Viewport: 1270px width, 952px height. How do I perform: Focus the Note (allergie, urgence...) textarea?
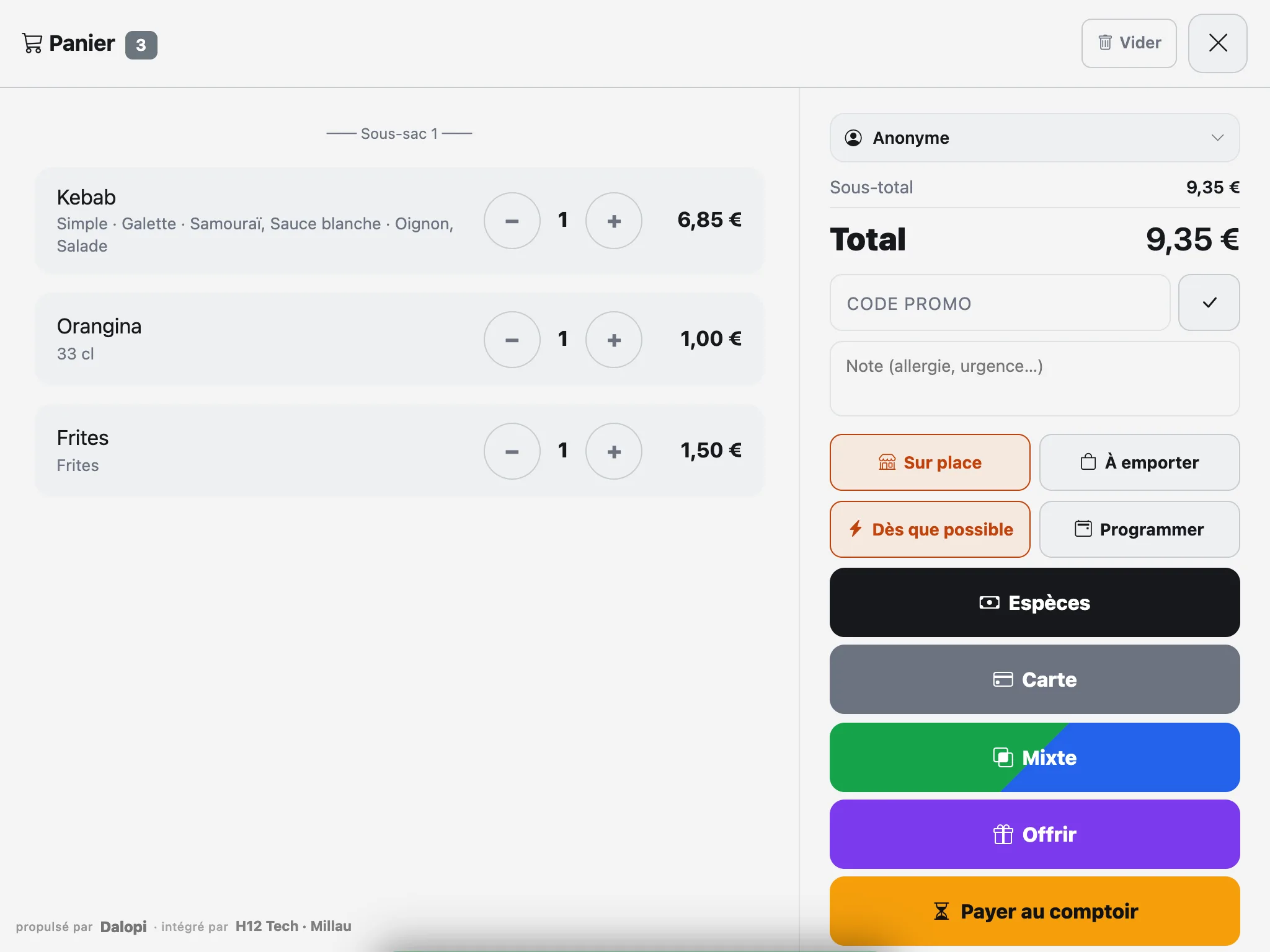coord(1034,379)
